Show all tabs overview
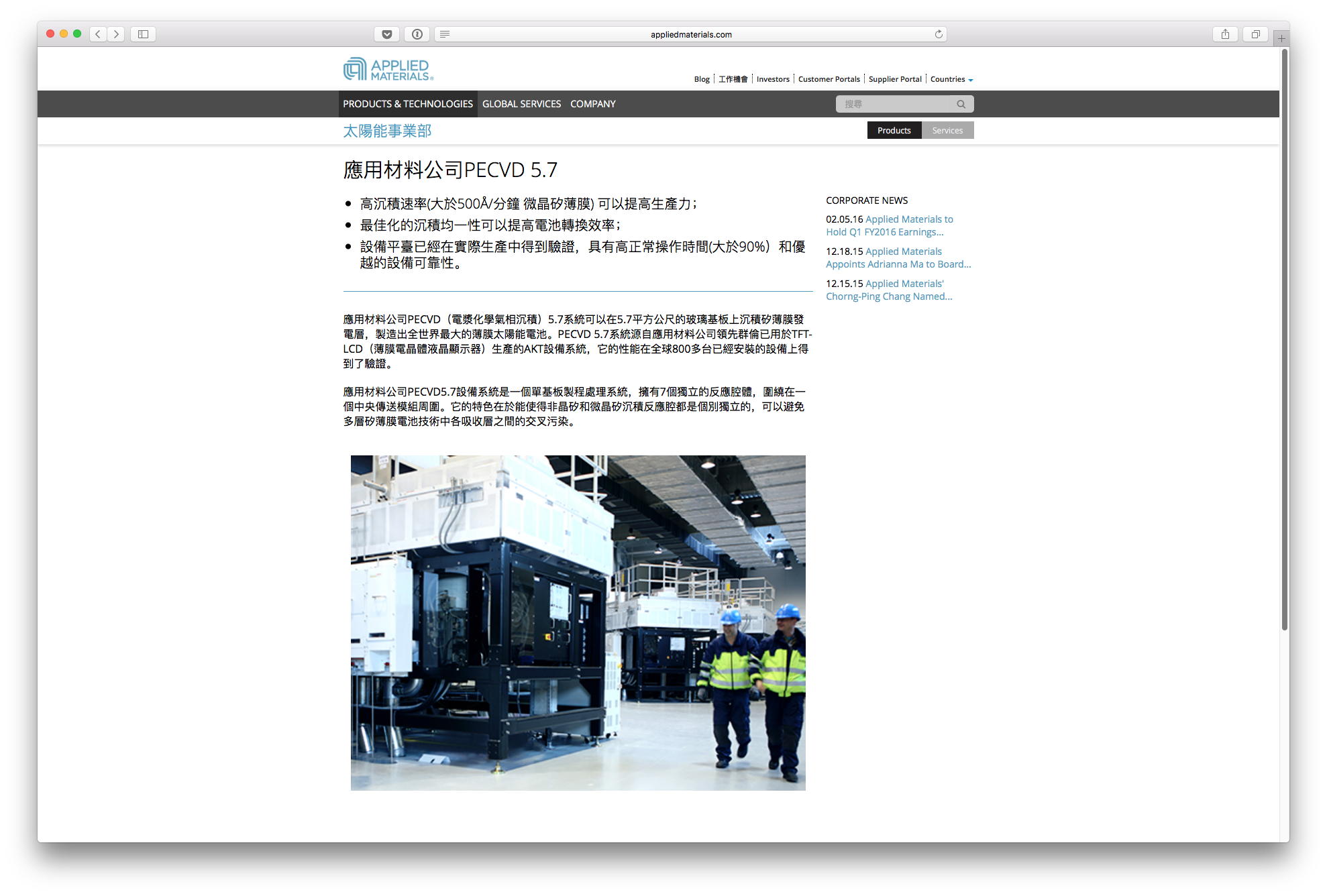This screenshot has height=896, width=1327. (1255, 34)
